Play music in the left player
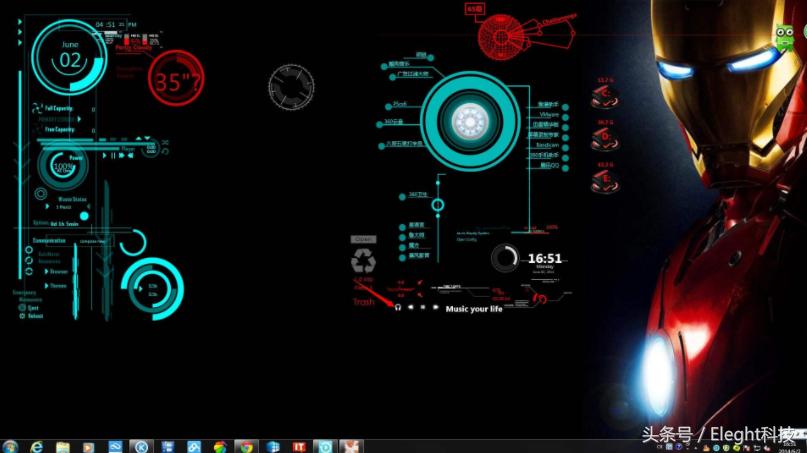This screenshot has width=807, height=453. (104, 155)
